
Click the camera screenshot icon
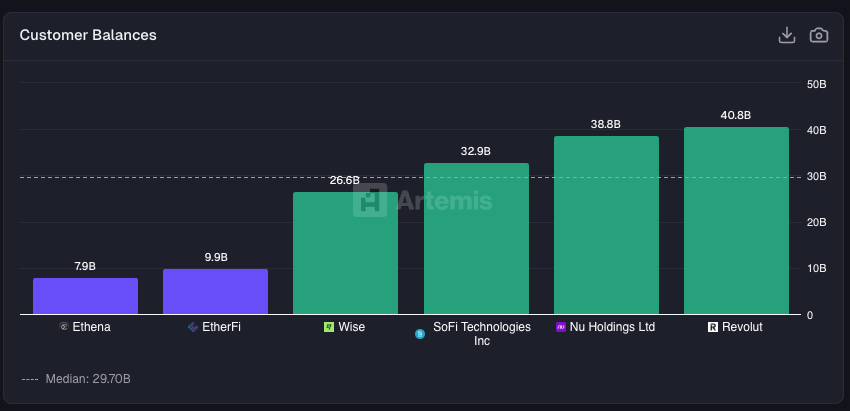[x=819, y=35]
